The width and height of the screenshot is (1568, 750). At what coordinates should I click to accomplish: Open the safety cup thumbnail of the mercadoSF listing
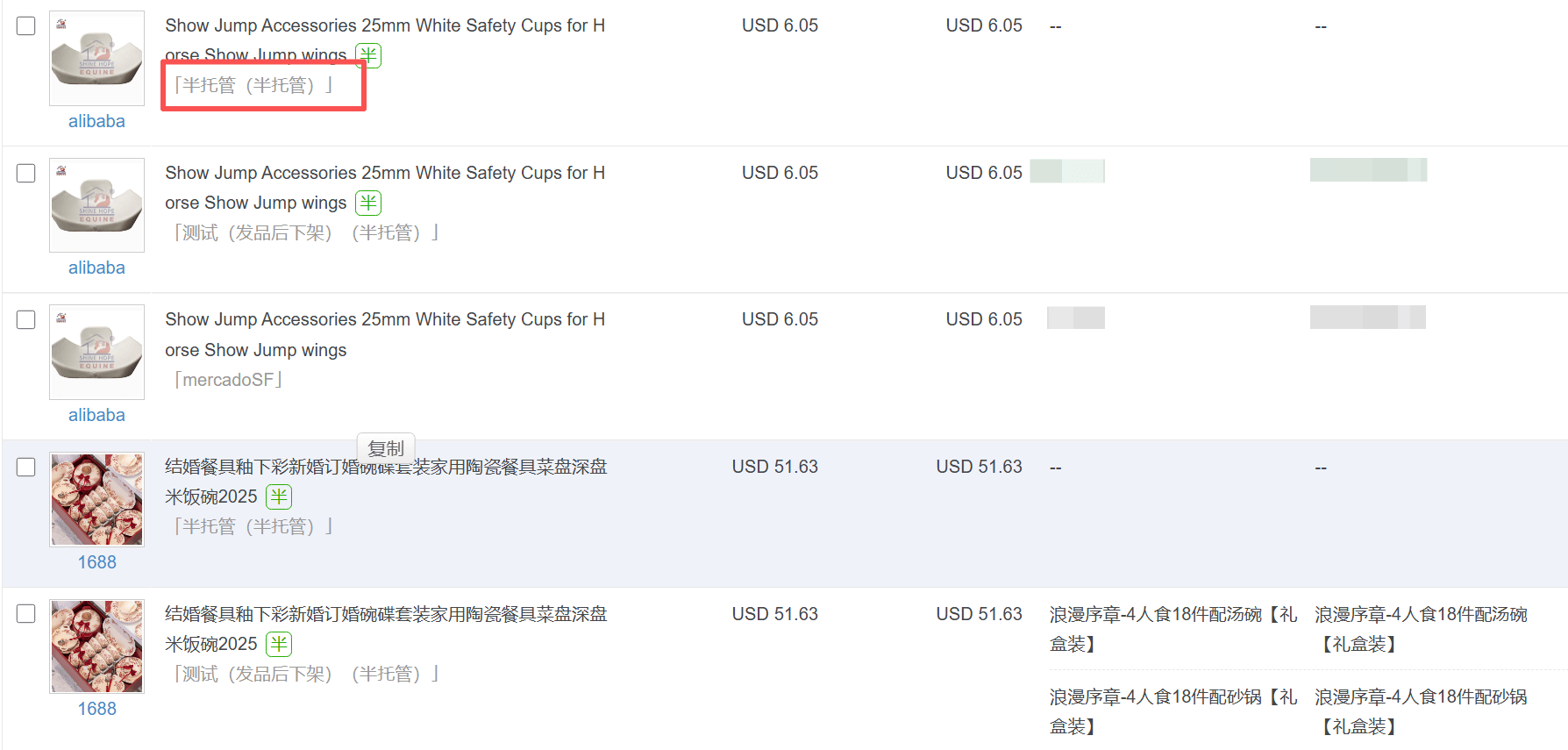tap(96, 352)
